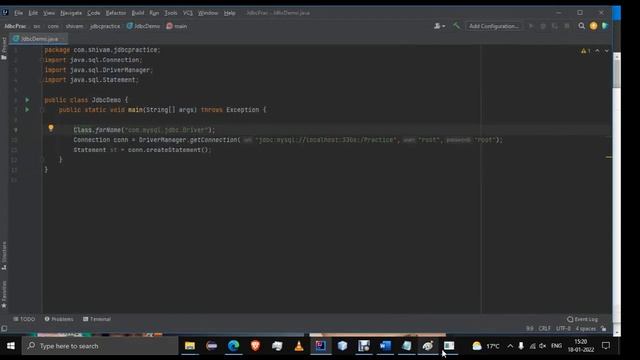Image resolution: width=640 pixels, height=360 pixels.
Task: Click ENG language indicator in tray
Action: pyautogui.click(x=556, y=346)
